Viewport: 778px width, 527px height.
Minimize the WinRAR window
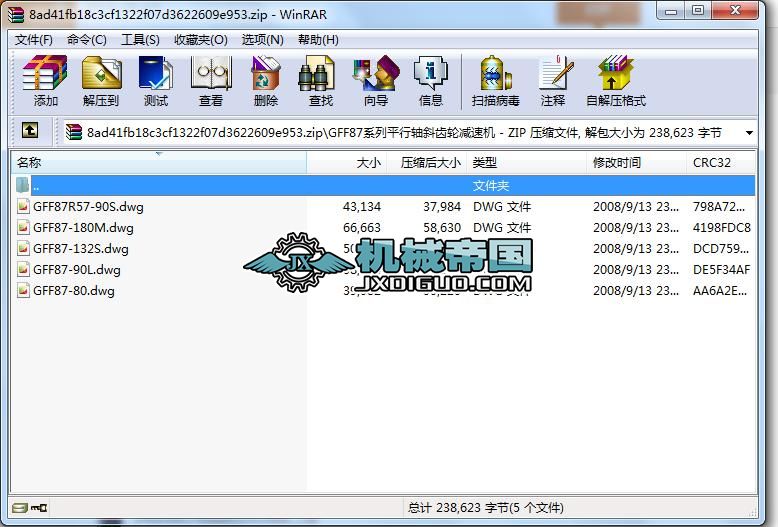[671, 11]
